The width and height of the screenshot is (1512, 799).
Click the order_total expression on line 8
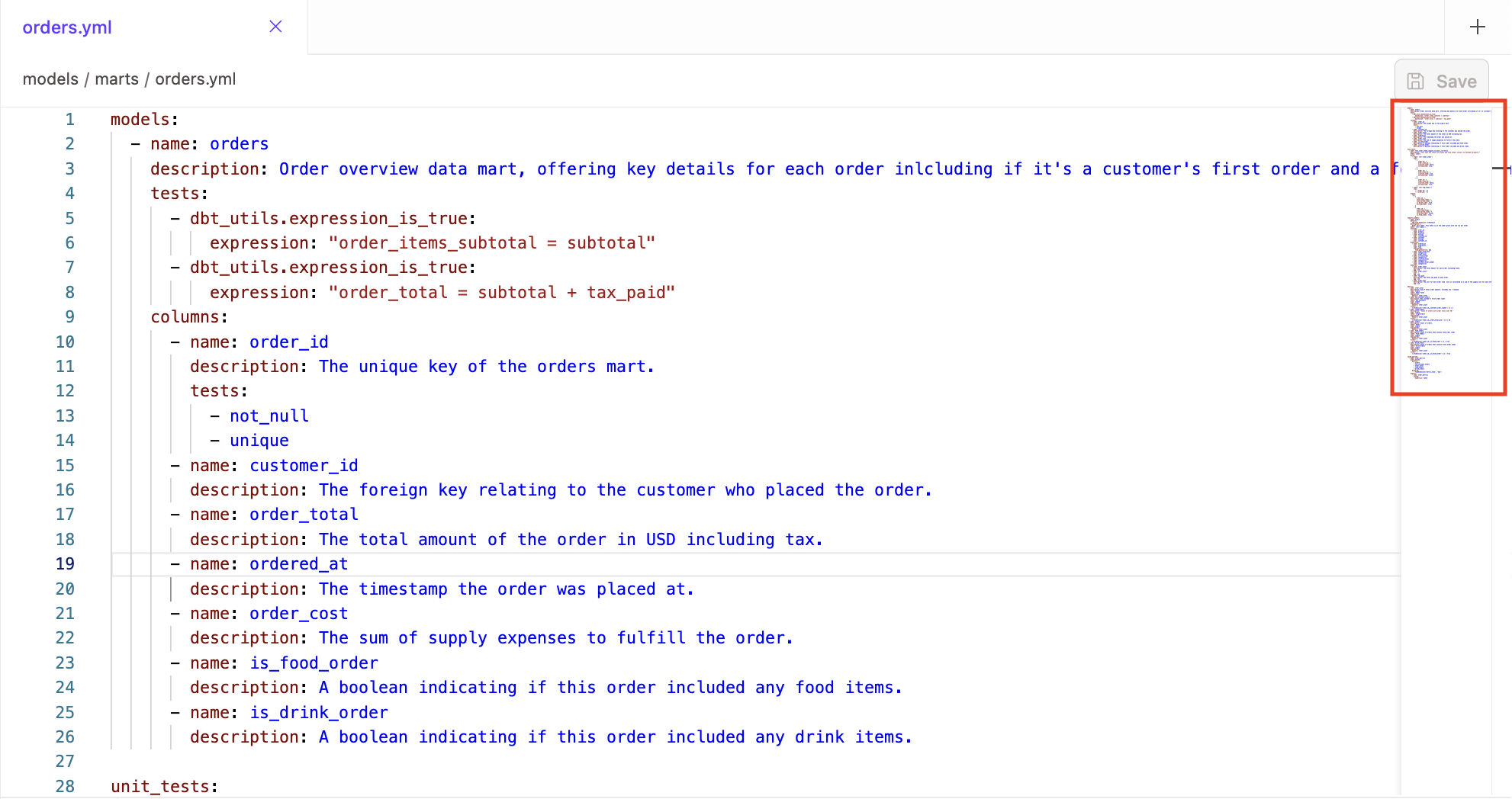click(x=501, y=292)
